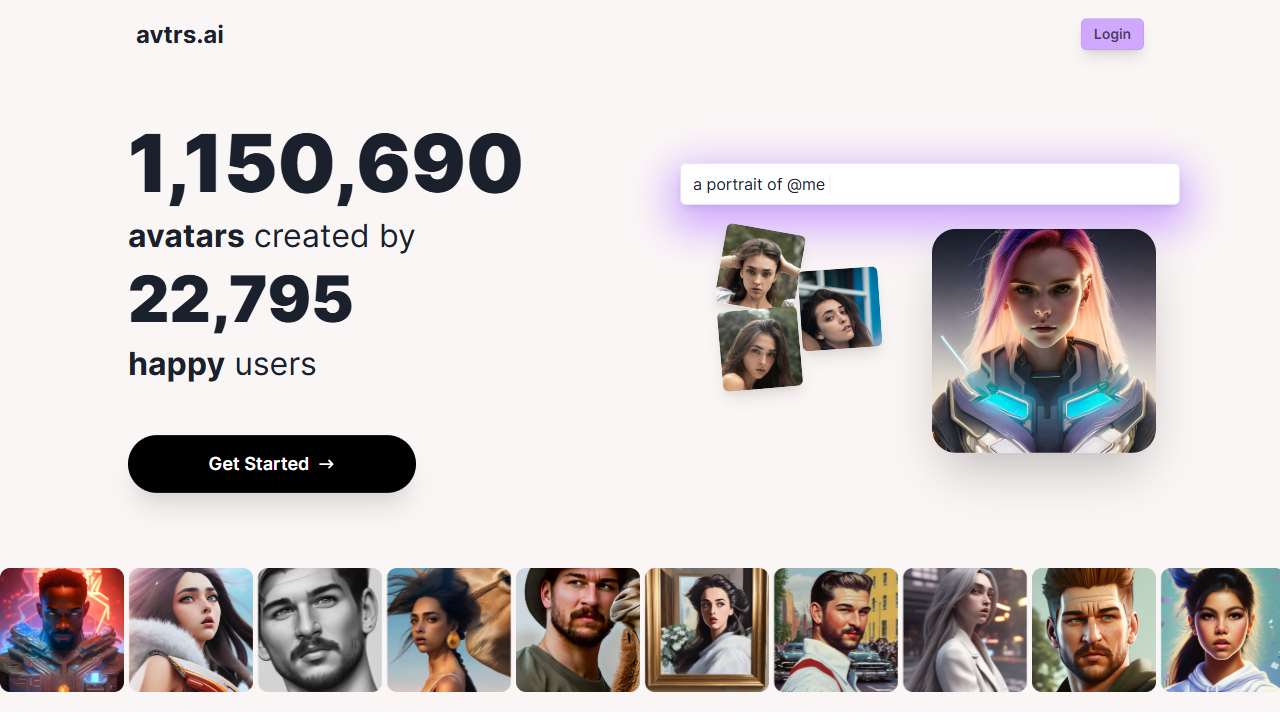Open the red-haired neon armor avatar
Image resolution: width=1280 pixels, height=720 pixels.
(x=62, y=630)
